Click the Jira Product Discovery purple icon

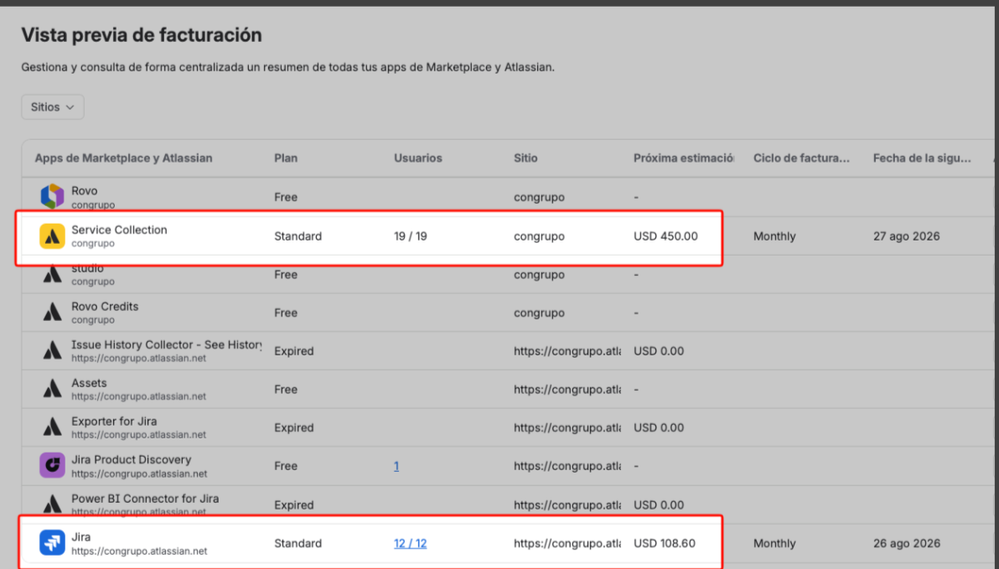point(52,465)
